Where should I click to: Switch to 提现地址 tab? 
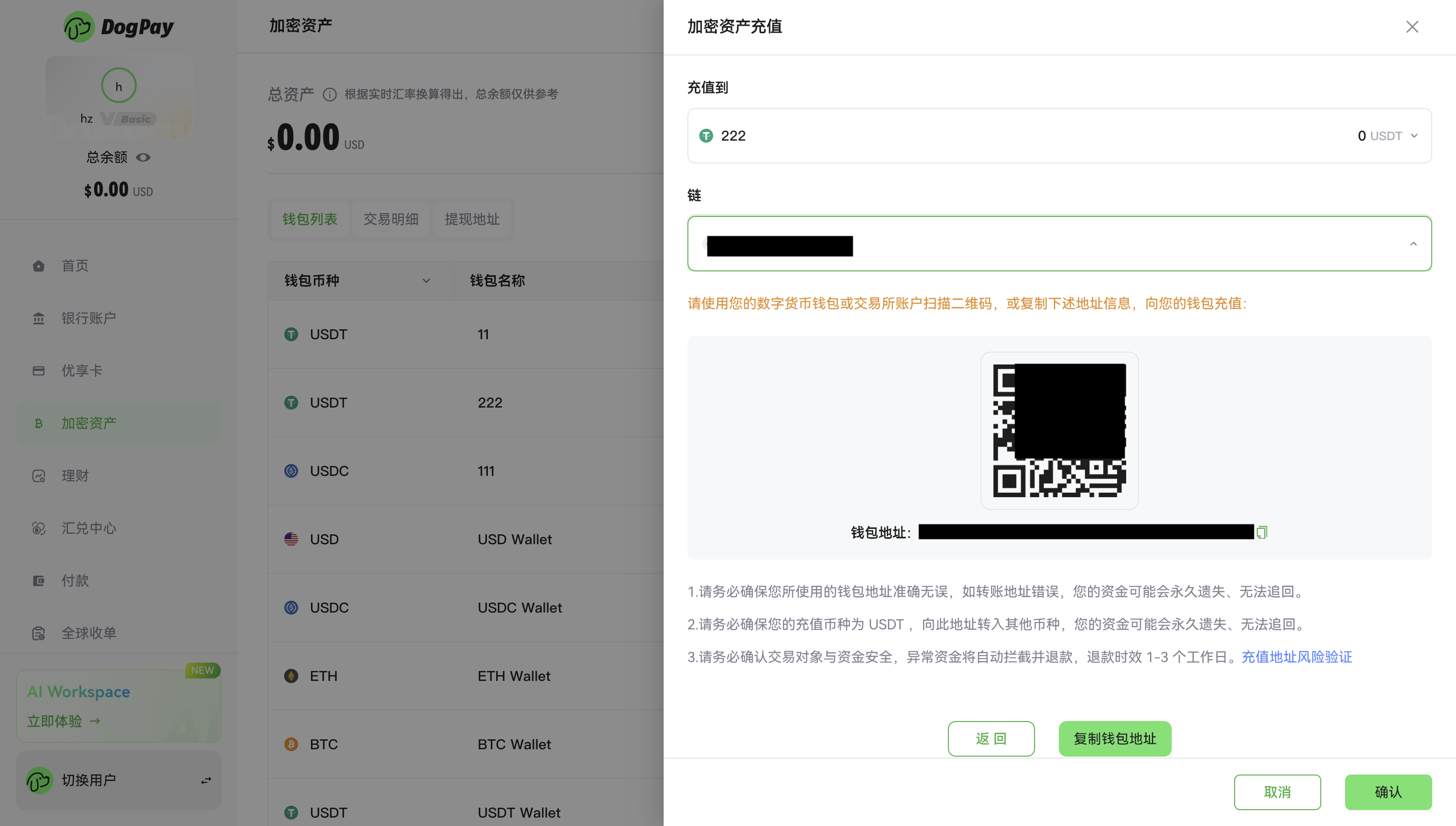coord(472,219)
